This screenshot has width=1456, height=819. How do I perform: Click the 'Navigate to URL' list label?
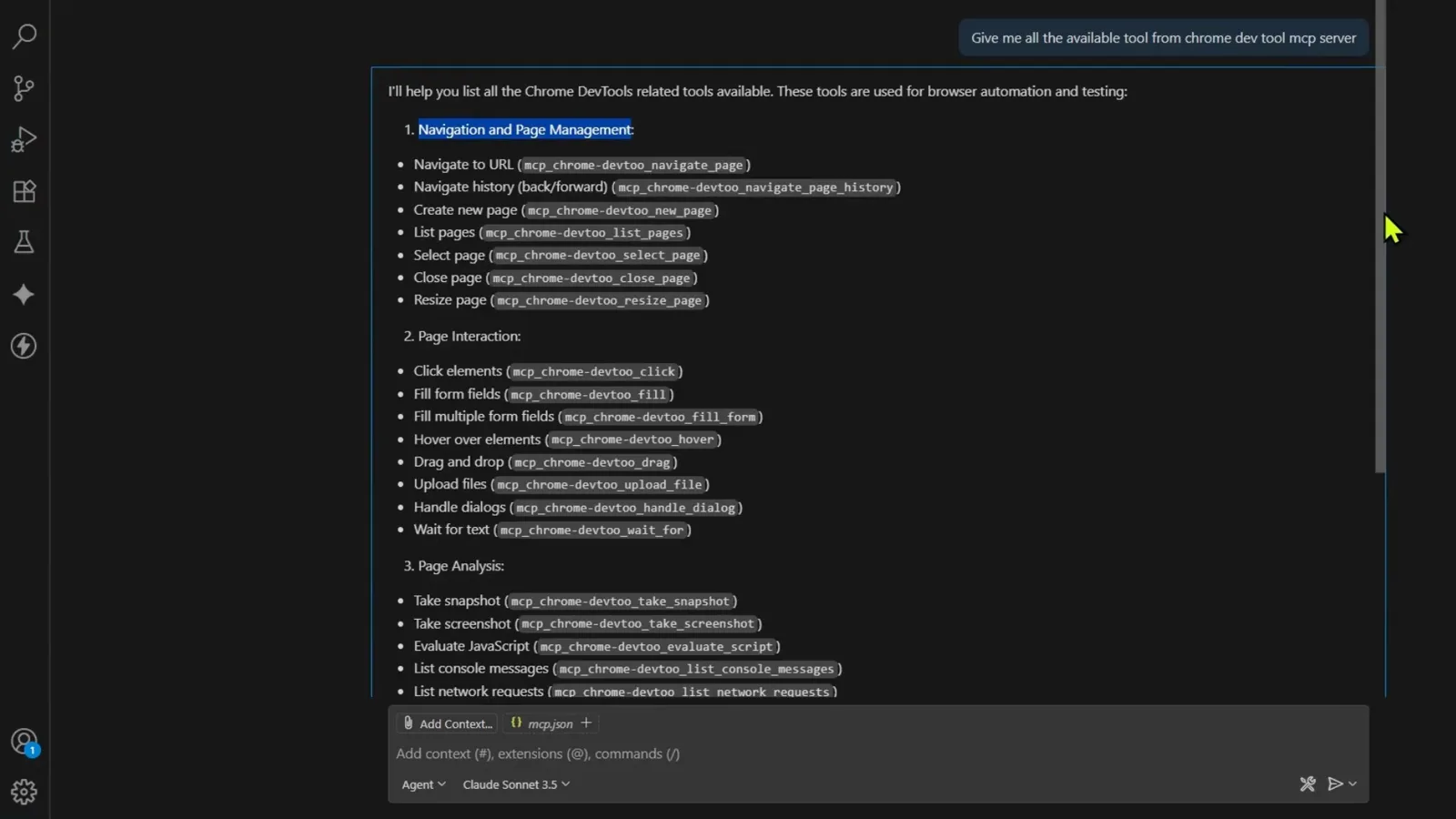coord(463,164)
